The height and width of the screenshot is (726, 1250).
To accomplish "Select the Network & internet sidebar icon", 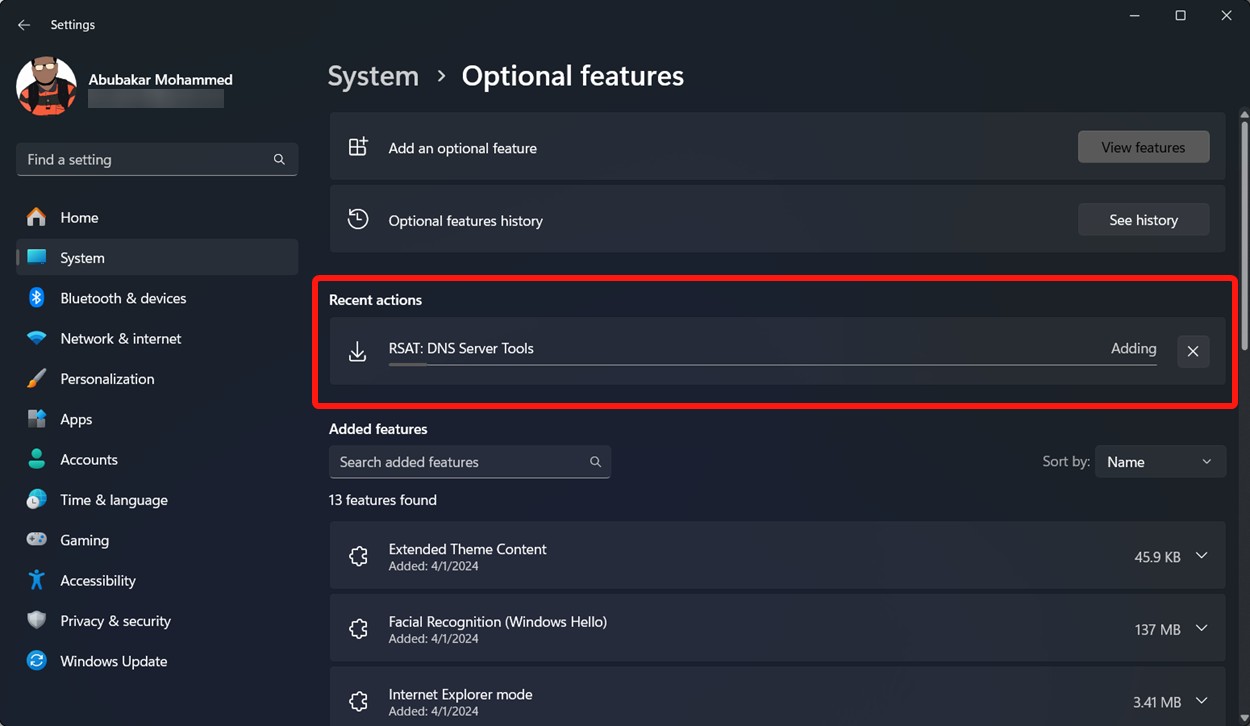I will coord(36,338).
